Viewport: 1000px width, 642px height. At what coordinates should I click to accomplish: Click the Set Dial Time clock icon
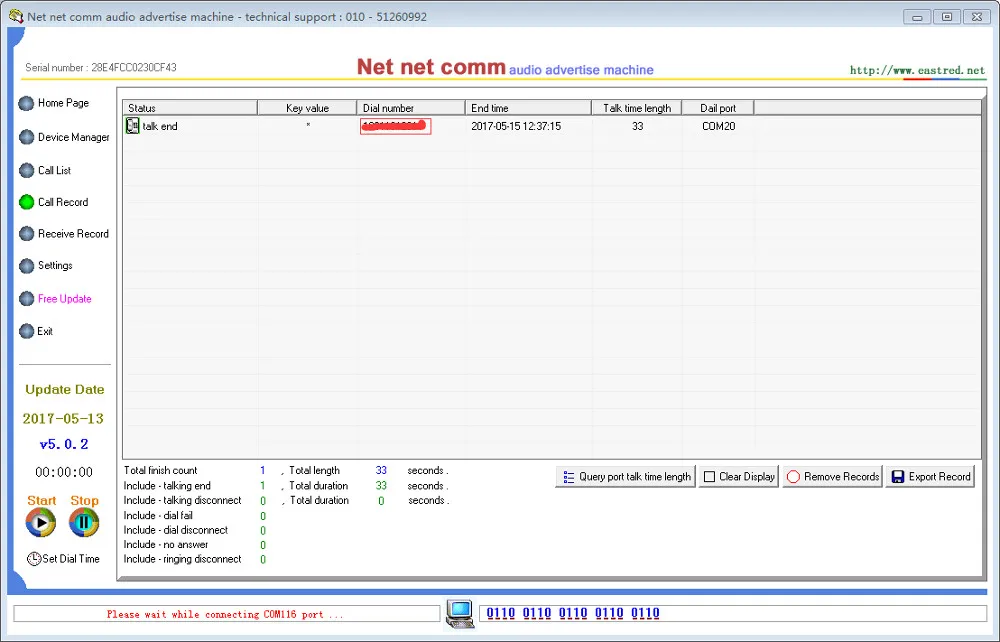tap(34, 559)
